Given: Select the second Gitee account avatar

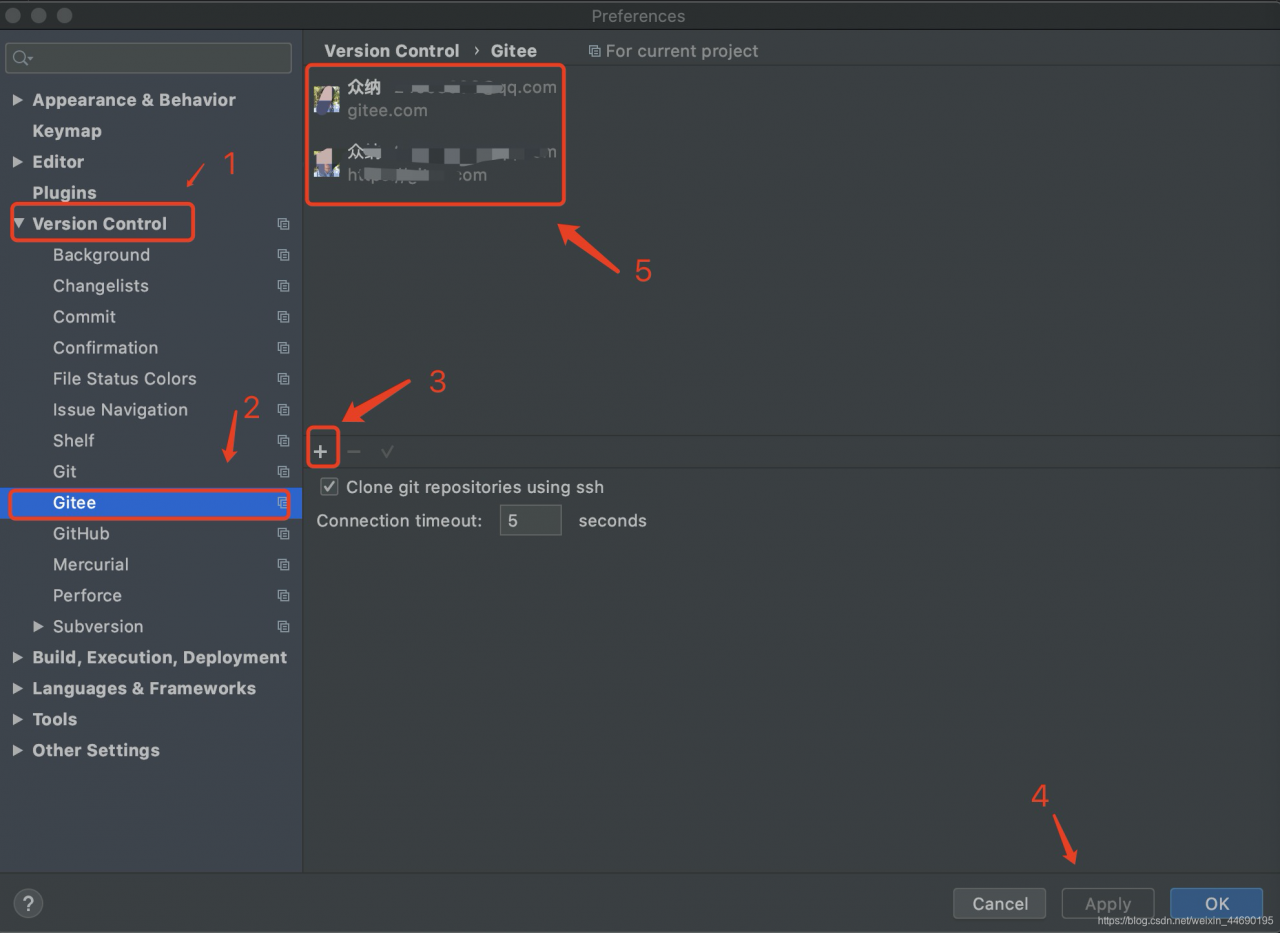Looking at the screenshot, I should (327, 163).
